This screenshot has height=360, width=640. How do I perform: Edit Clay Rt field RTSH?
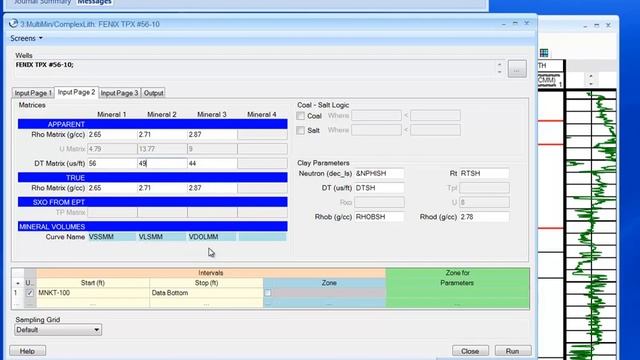coord(484,173)
